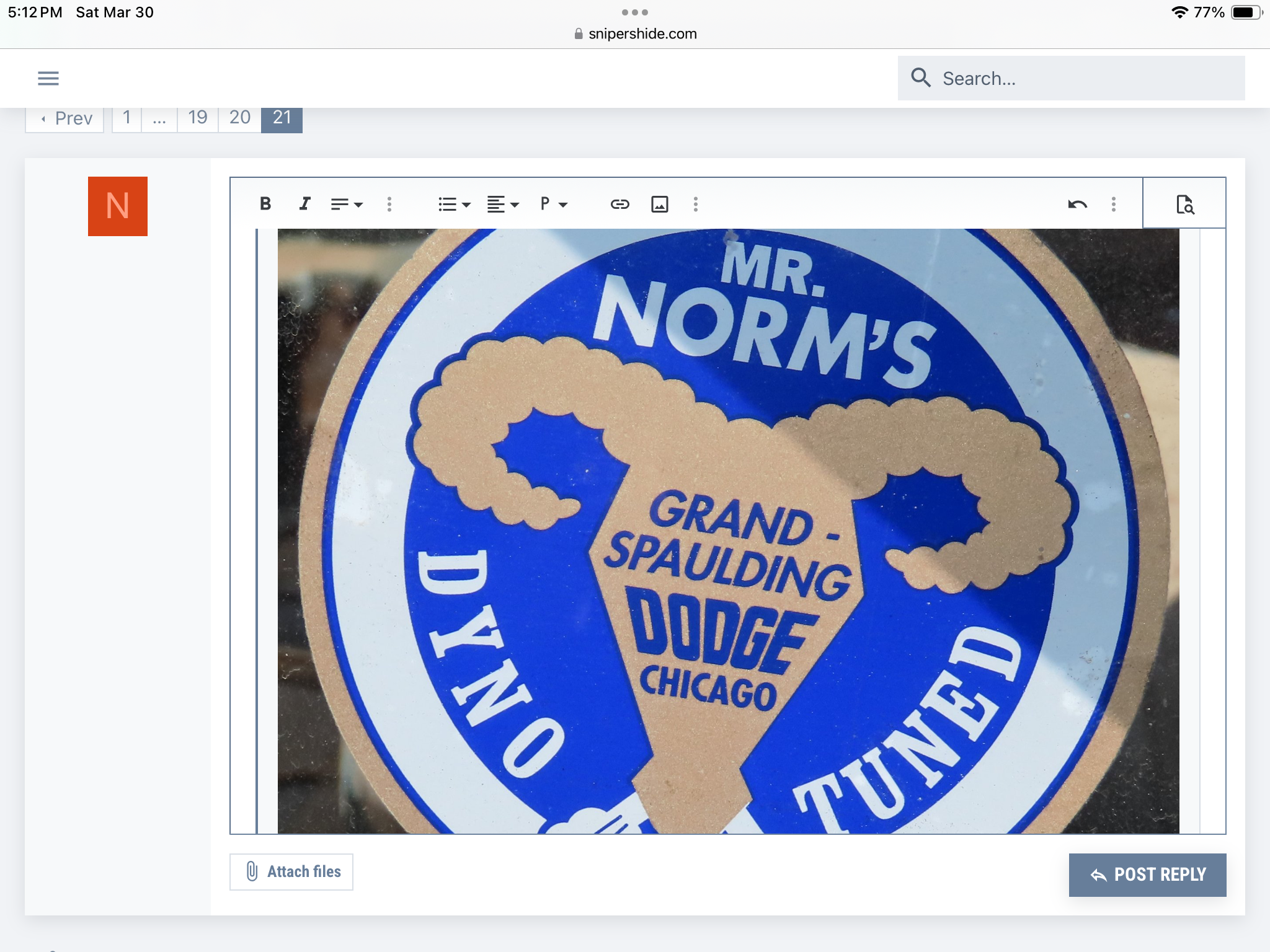Insert an image with picture icon
This screenshot has width=1270, height=952.
pyautogui.click(x=660, y=204)
